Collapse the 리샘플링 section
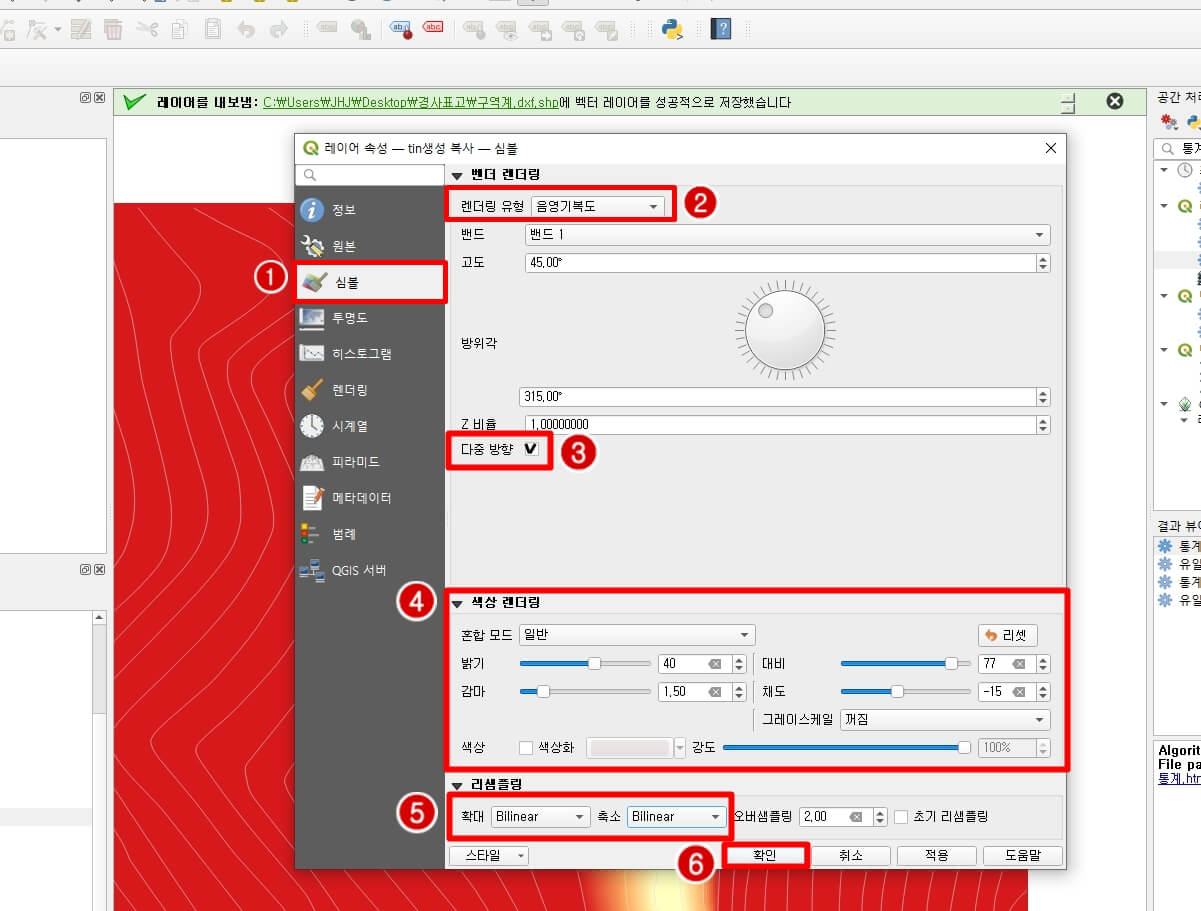The height and width of the screenshot is (911, 1201). click(458, 785)
